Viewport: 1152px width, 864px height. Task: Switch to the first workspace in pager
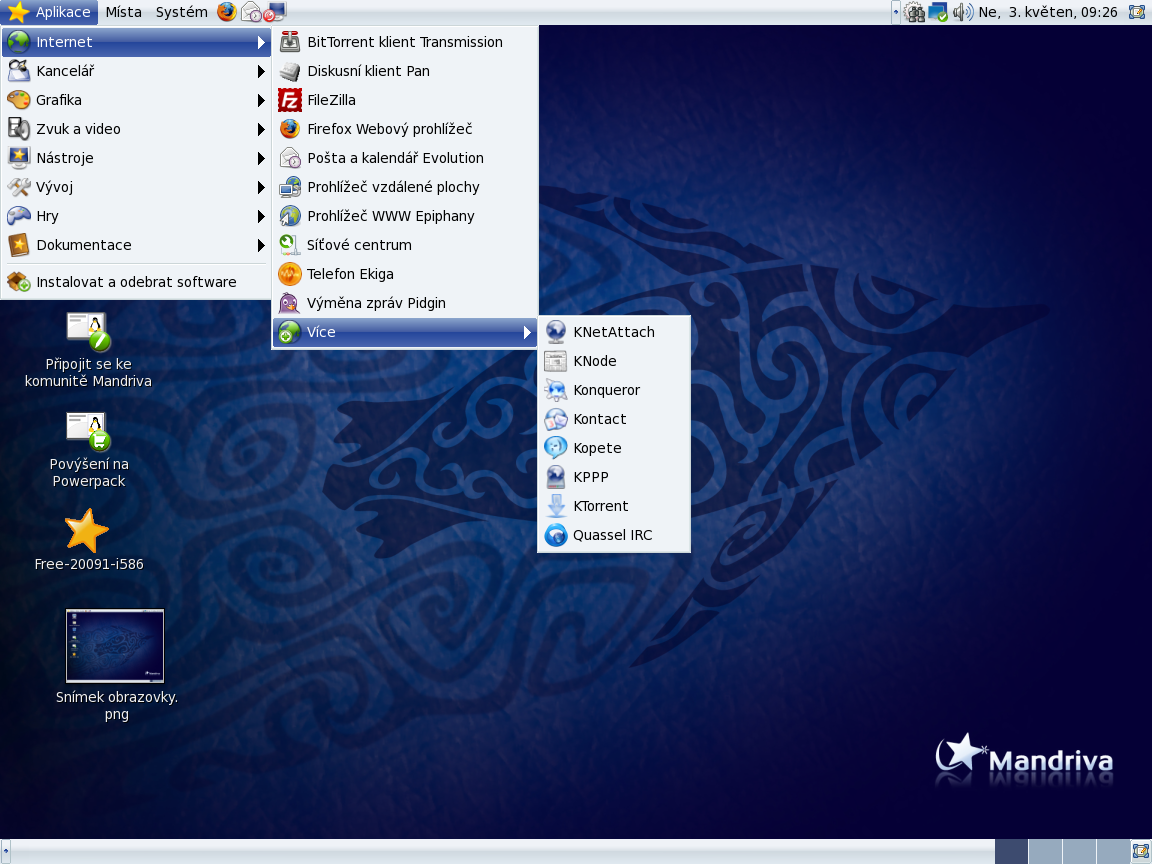coord(1011,852)
